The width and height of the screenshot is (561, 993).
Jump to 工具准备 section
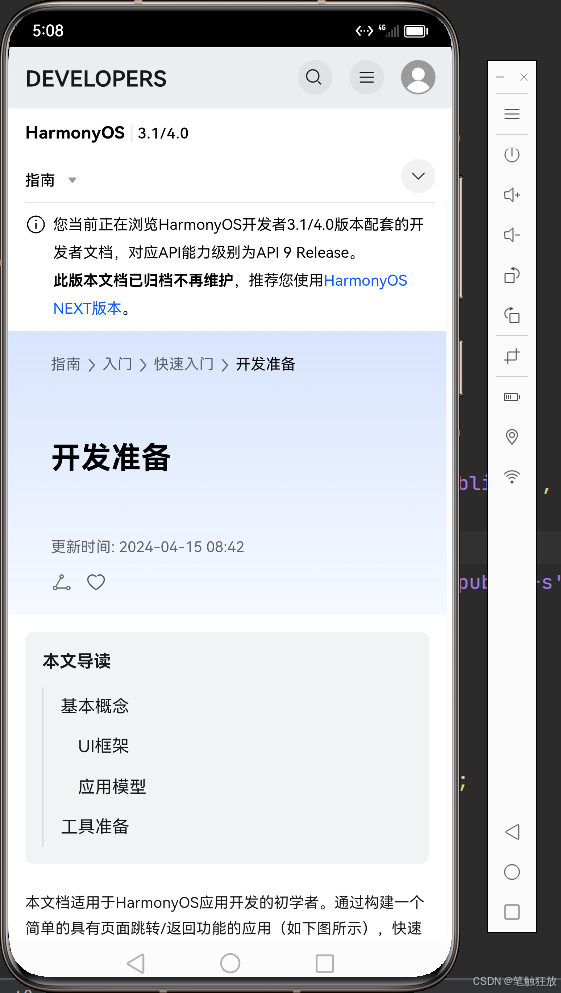click(x=95, y=826)
